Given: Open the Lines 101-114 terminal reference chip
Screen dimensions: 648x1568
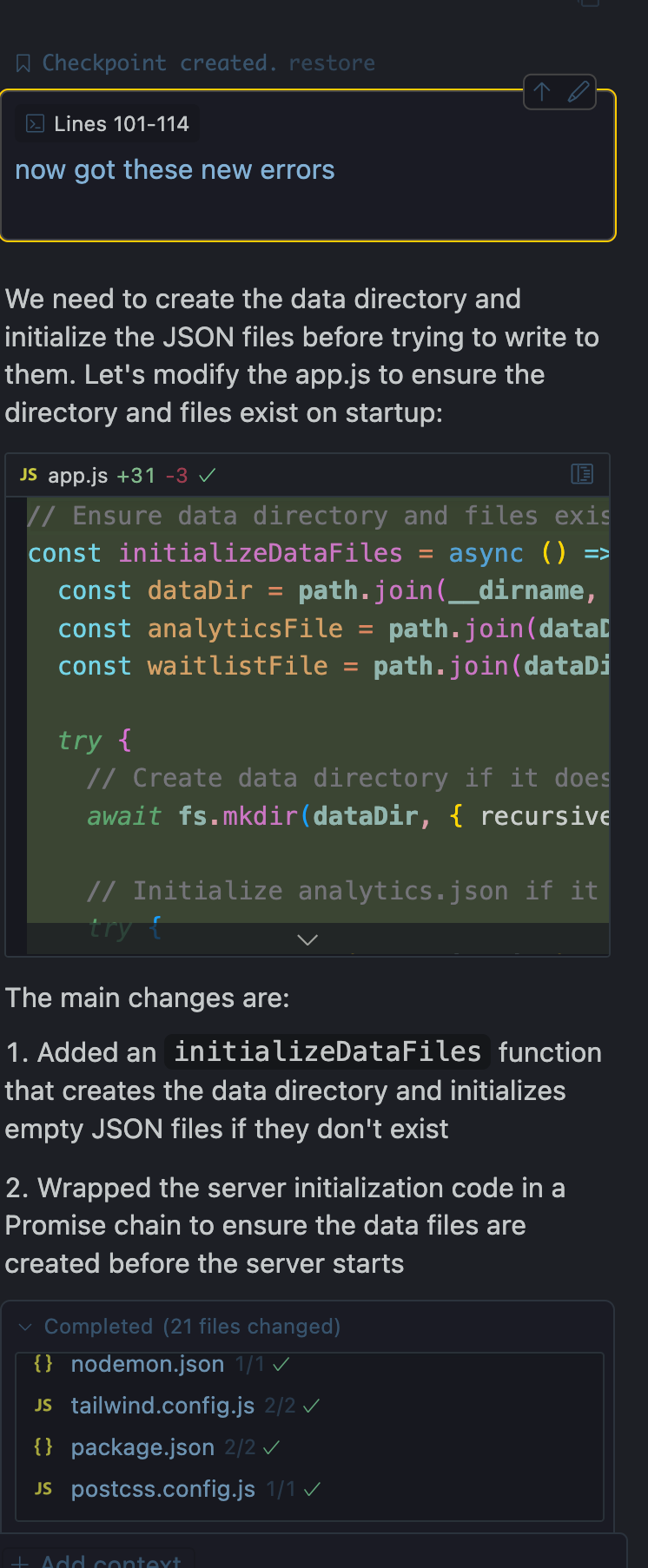Looking at the screenshot, I should 108,124.
